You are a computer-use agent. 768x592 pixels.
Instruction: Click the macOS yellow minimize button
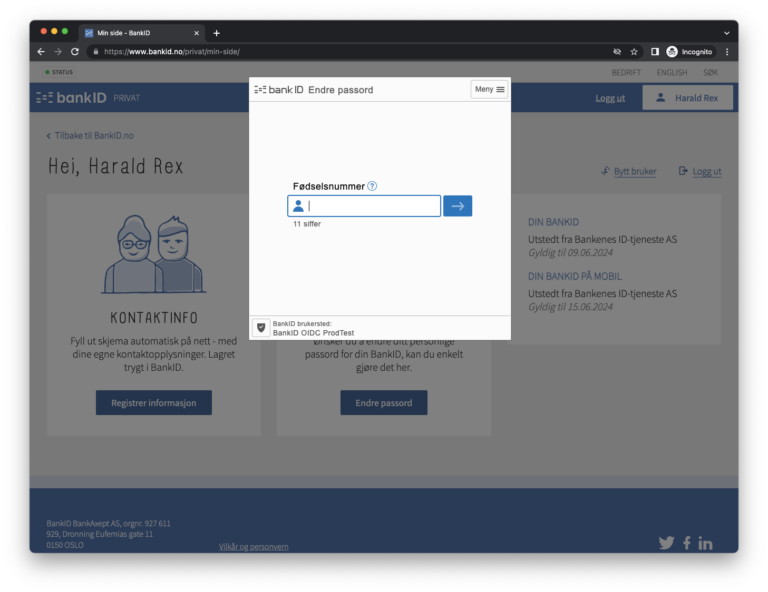pos(54,31)
